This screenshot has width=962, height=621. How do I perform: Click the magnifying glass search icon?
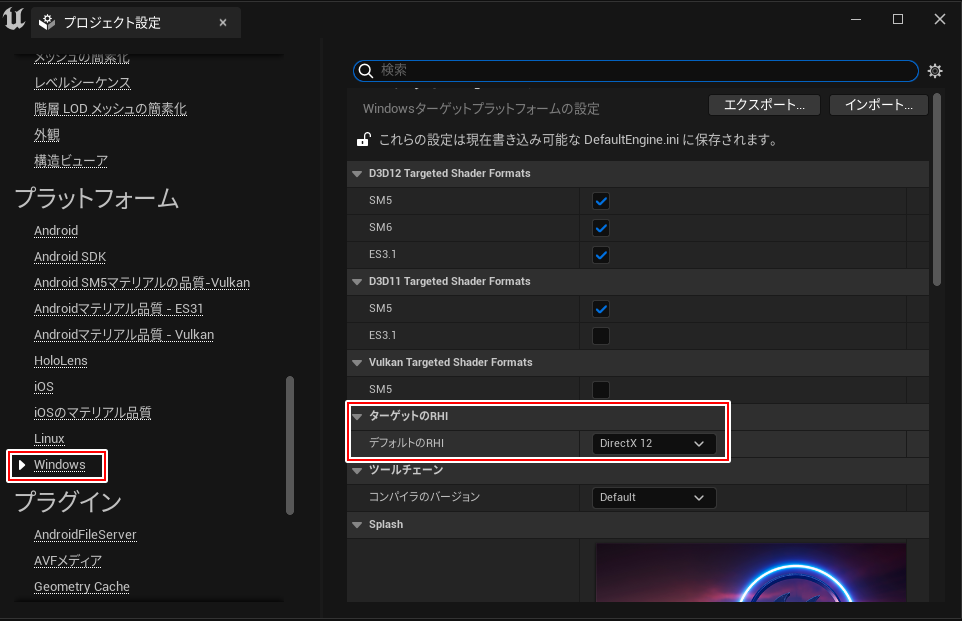pyautogui.click(x=367, y=71)
